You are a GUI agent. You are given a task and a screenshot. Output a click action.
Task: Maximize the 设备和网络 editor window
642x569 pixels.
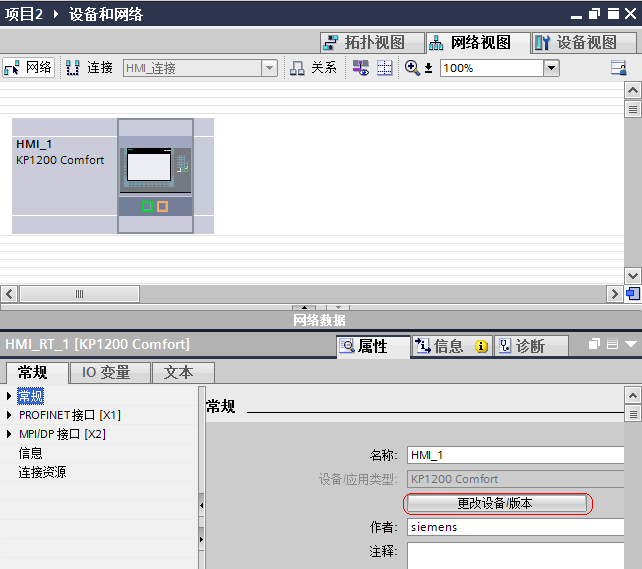pos(613,14)
